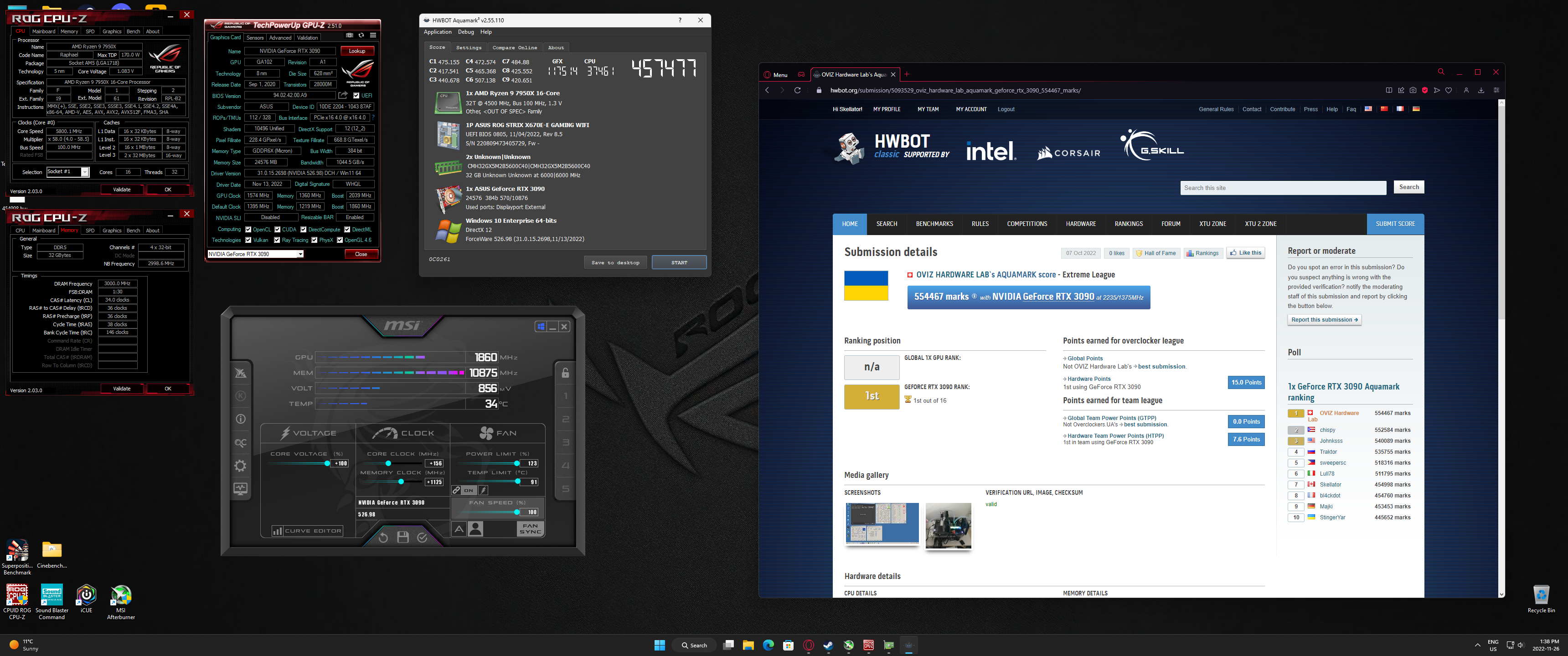The image size is (1568, 656).
Task: Show Afterburner information panel icon
Action: tap(240, 419)
